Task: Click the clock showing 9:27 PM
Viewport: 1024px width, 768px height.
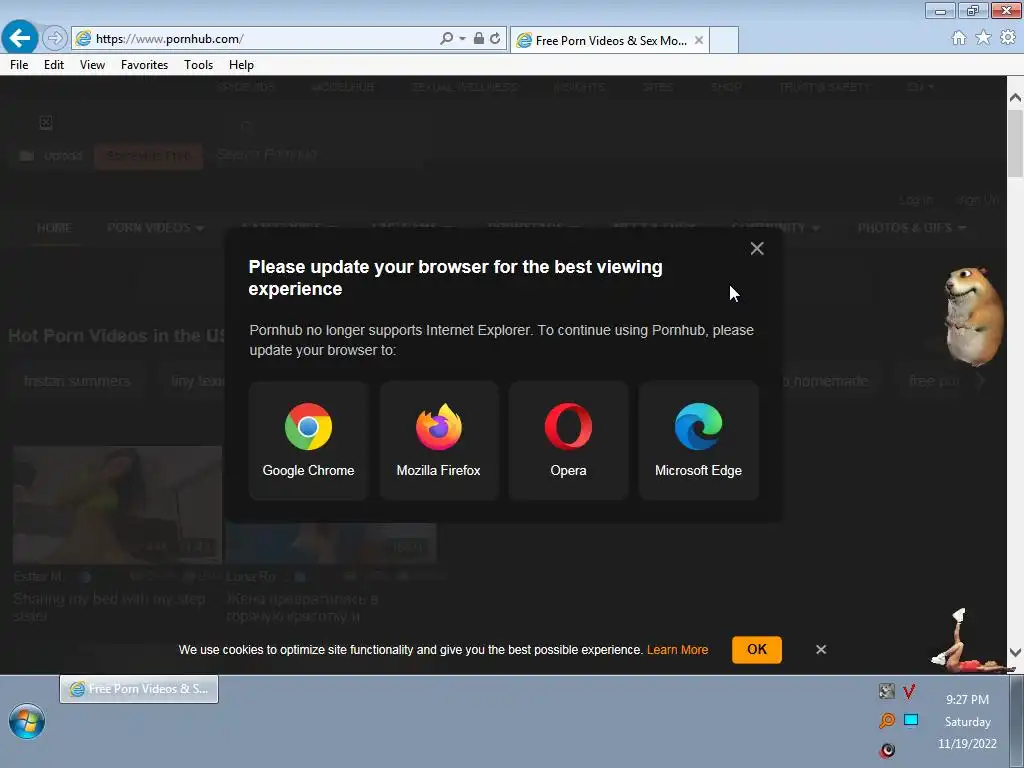Action: click(967, 699)
